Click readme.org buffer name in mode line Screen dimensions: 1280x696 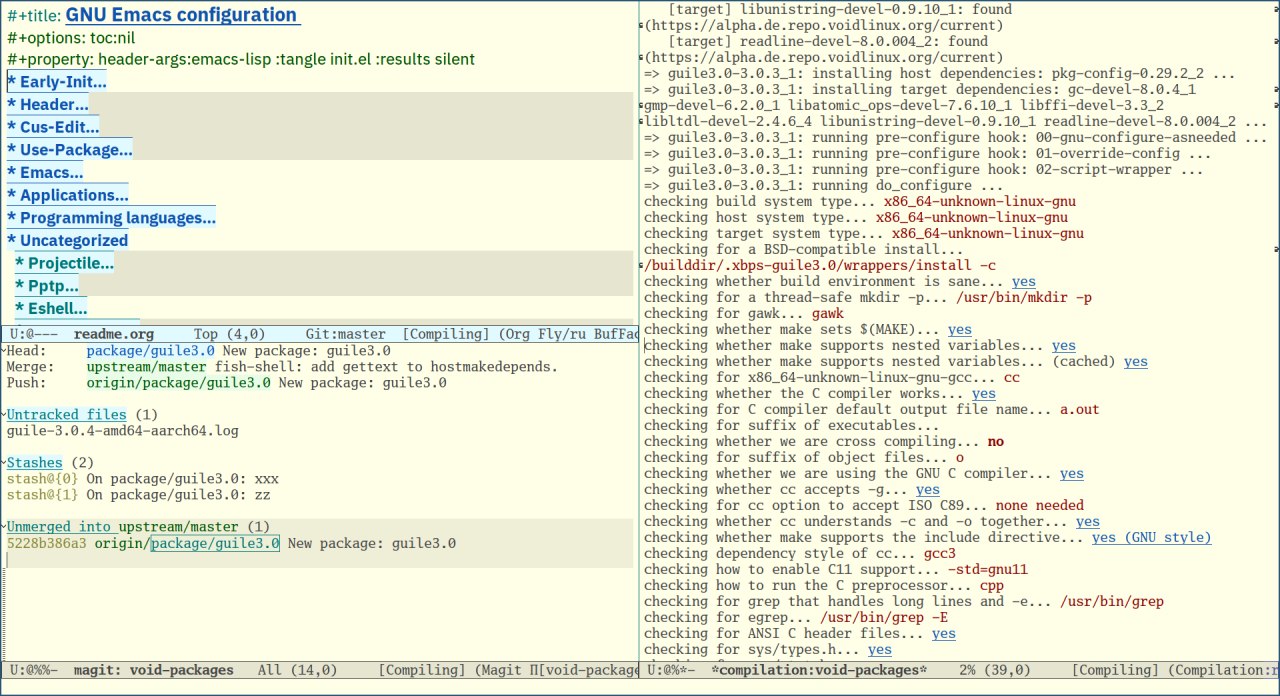[x=114, y=334]
